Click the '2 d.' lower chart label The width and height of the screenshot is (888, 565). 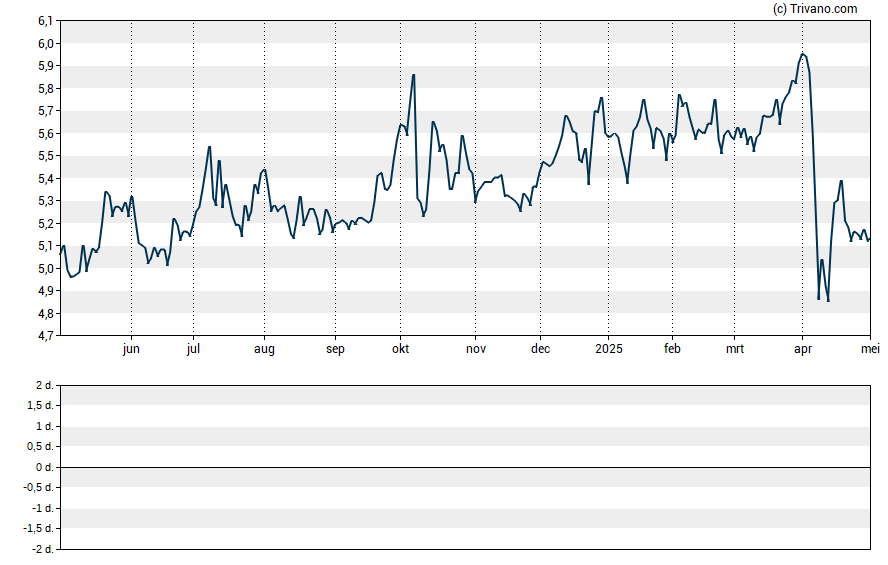coord(45,386)
